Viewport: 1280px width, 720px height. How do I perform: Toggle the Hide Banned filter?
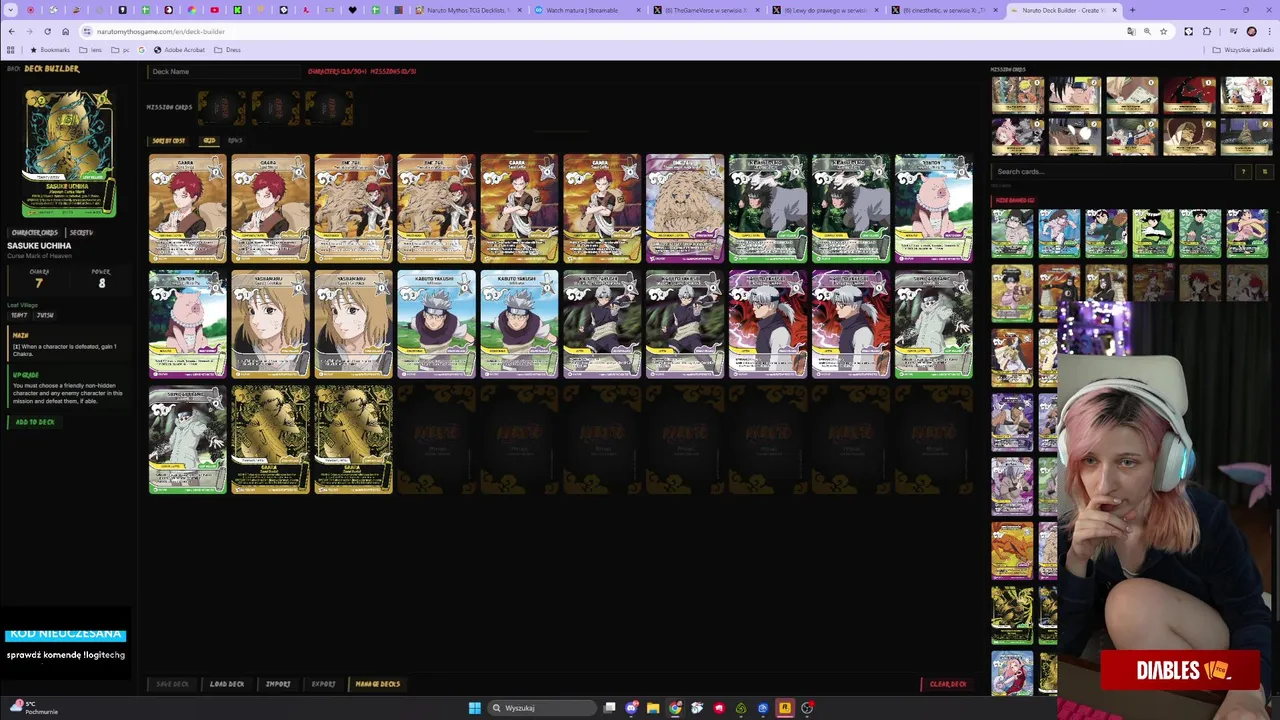[1014, 200]
